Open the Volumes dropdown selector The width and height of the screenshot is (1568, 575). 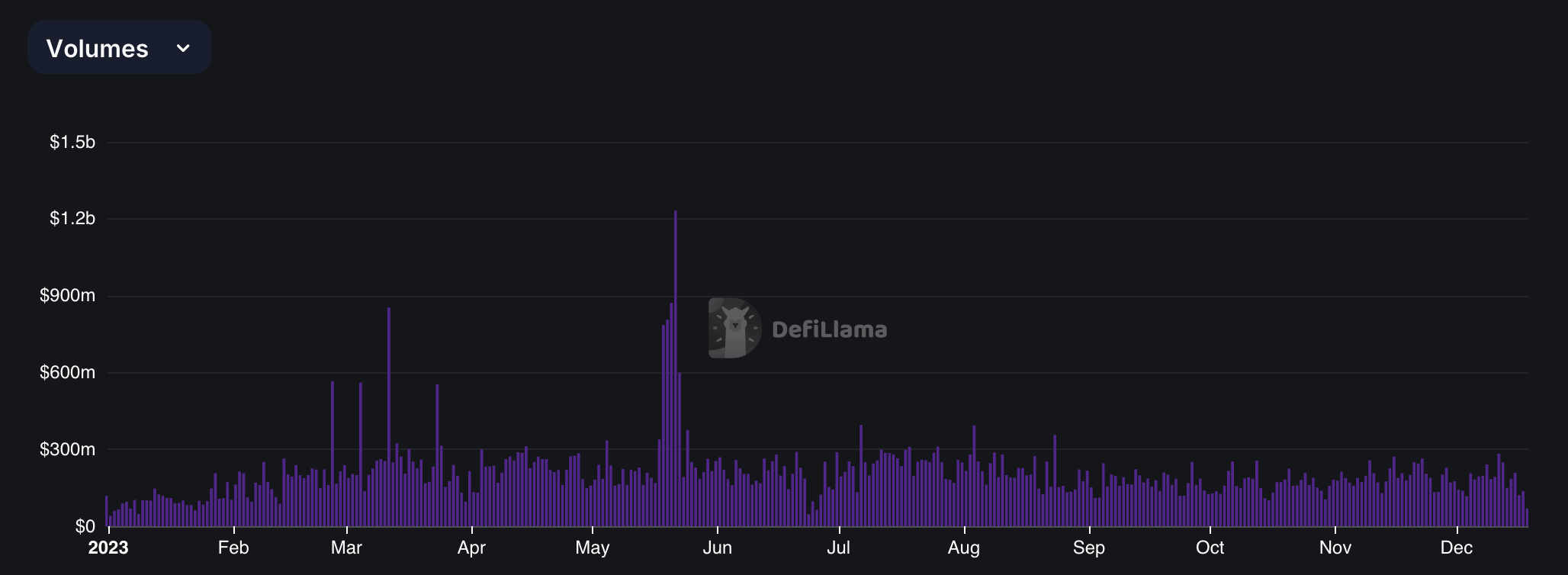[119, 47]
